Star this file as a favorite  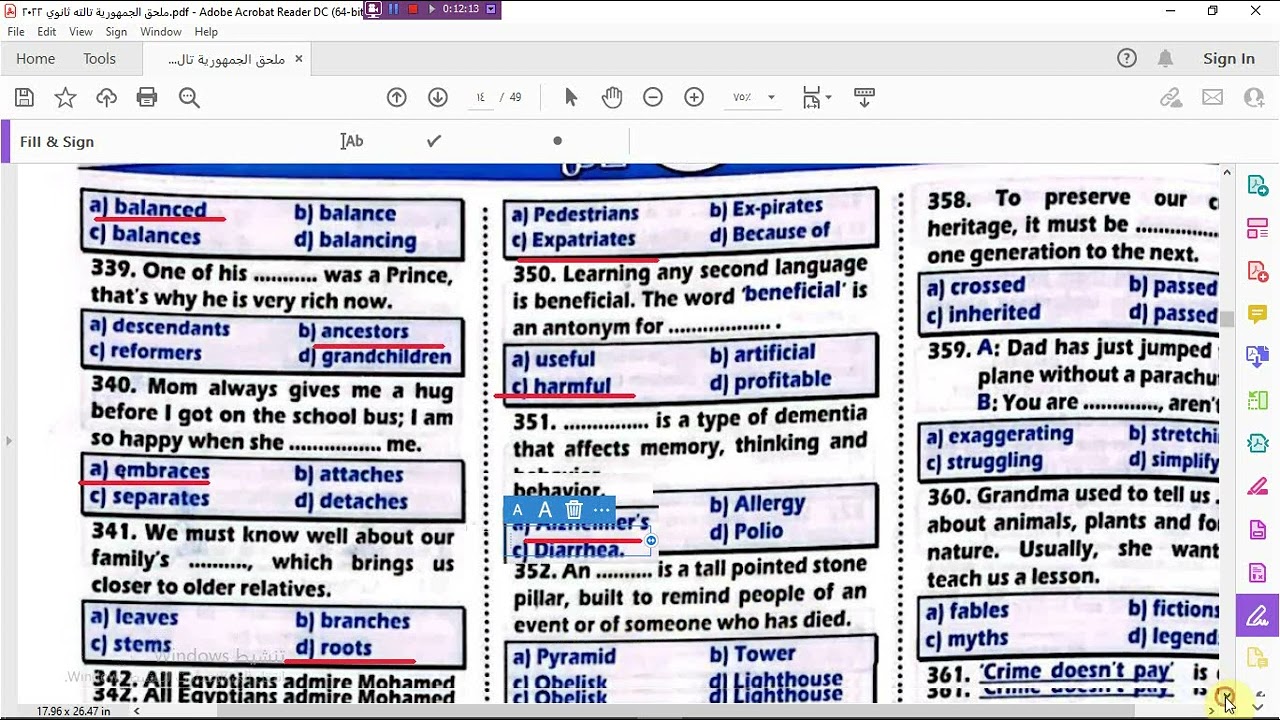click(65, 97)
